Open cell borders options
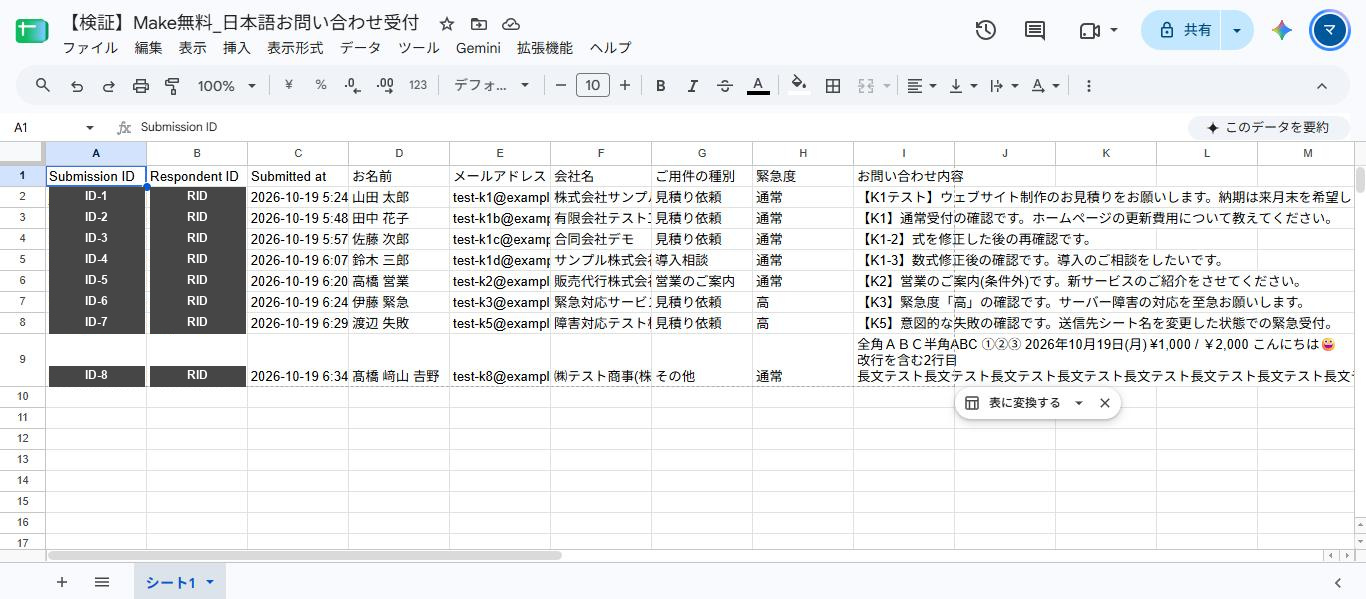This screenshot has width=1366, height=599. pyautogui.click(x=832, y=86)
